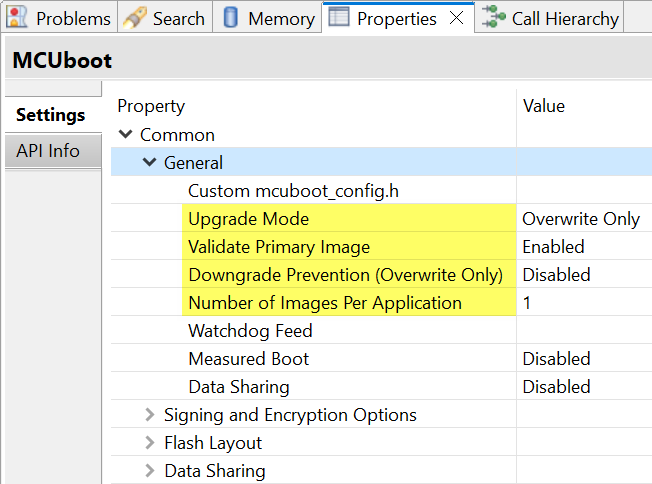Image resolution: width=652 pixels, height=484 pixels.
Task: Select Downgrade Prevention (Overwrite Only) property
Action: click(x=346, y=275)
